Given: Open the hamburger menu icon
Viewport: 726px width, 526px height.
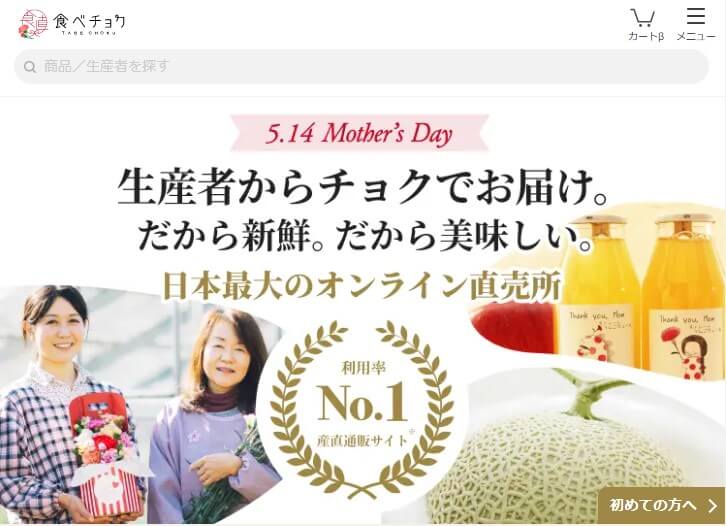Looking at the screenshot, I should click(695, 16).
